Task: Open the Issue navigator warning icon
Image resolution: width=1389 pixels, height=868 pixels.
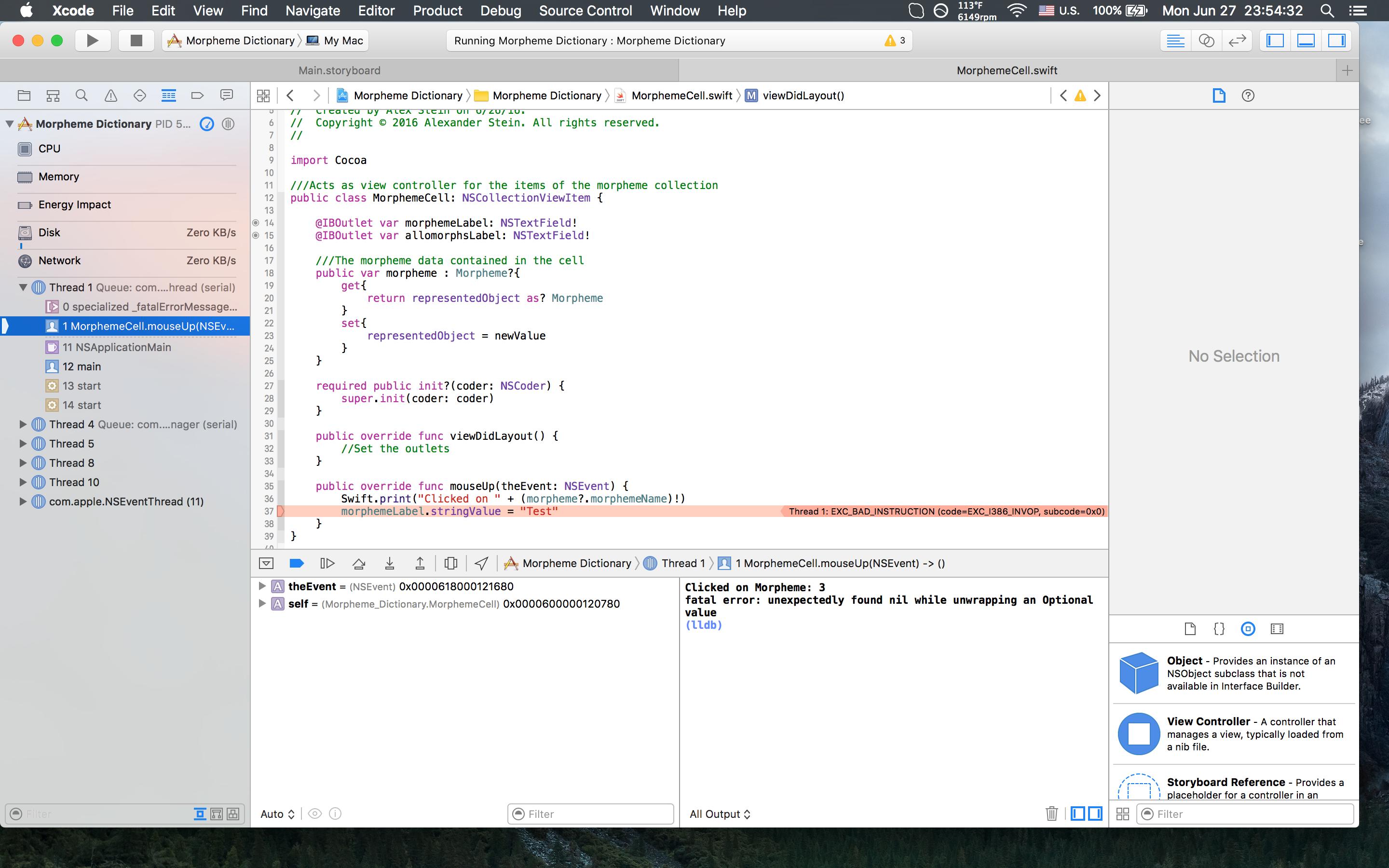Action: coord(111,96)
